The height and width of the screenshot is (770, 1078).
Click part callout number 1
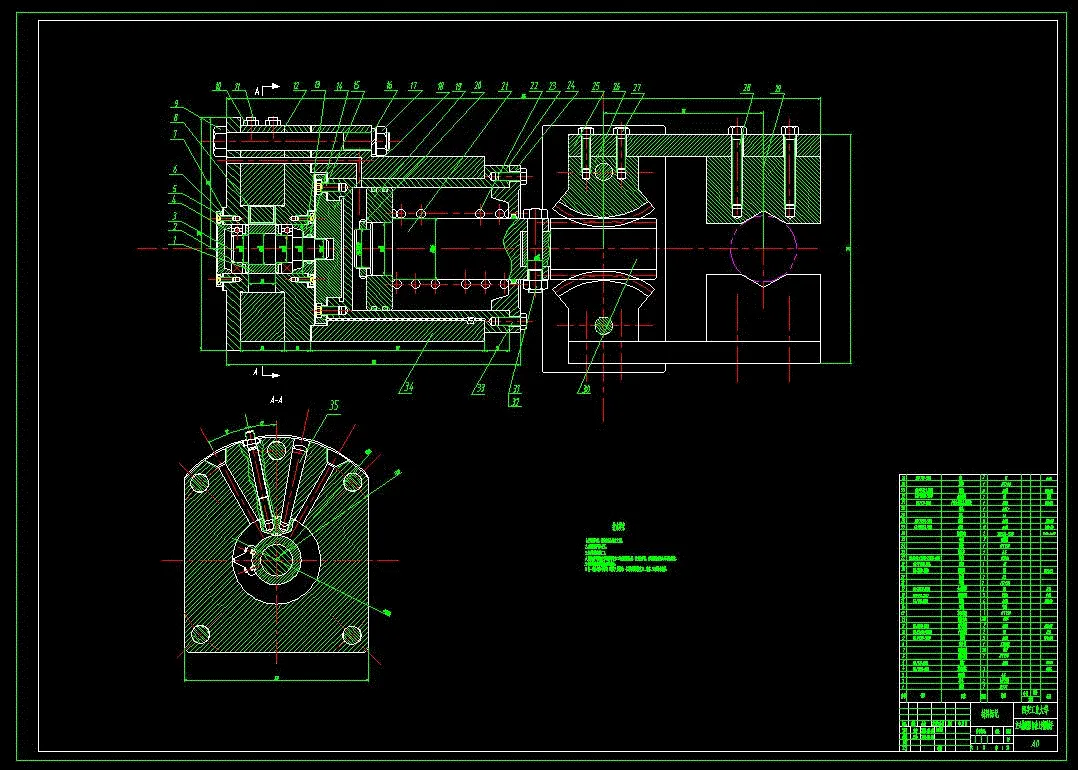pyautogui.click(x=175, y=241)
